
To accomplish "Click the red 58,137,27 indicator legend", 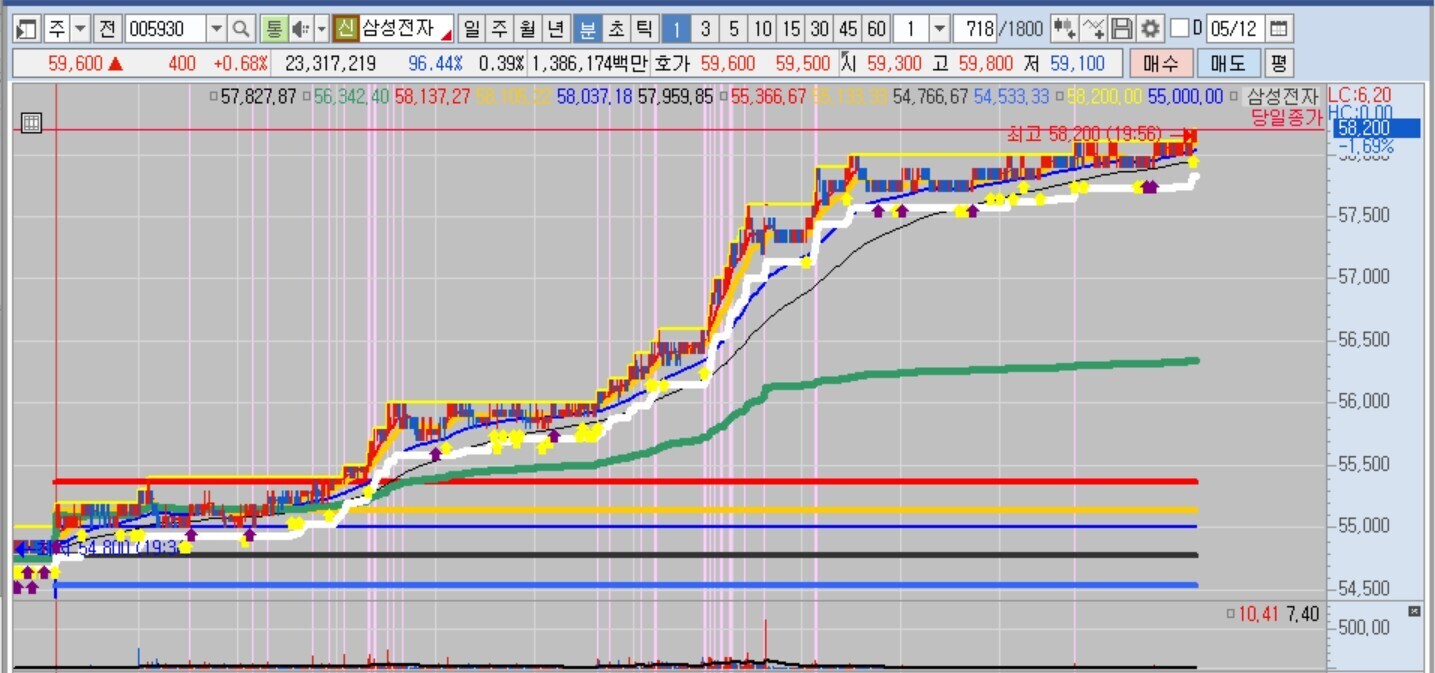I will (432, 97).
